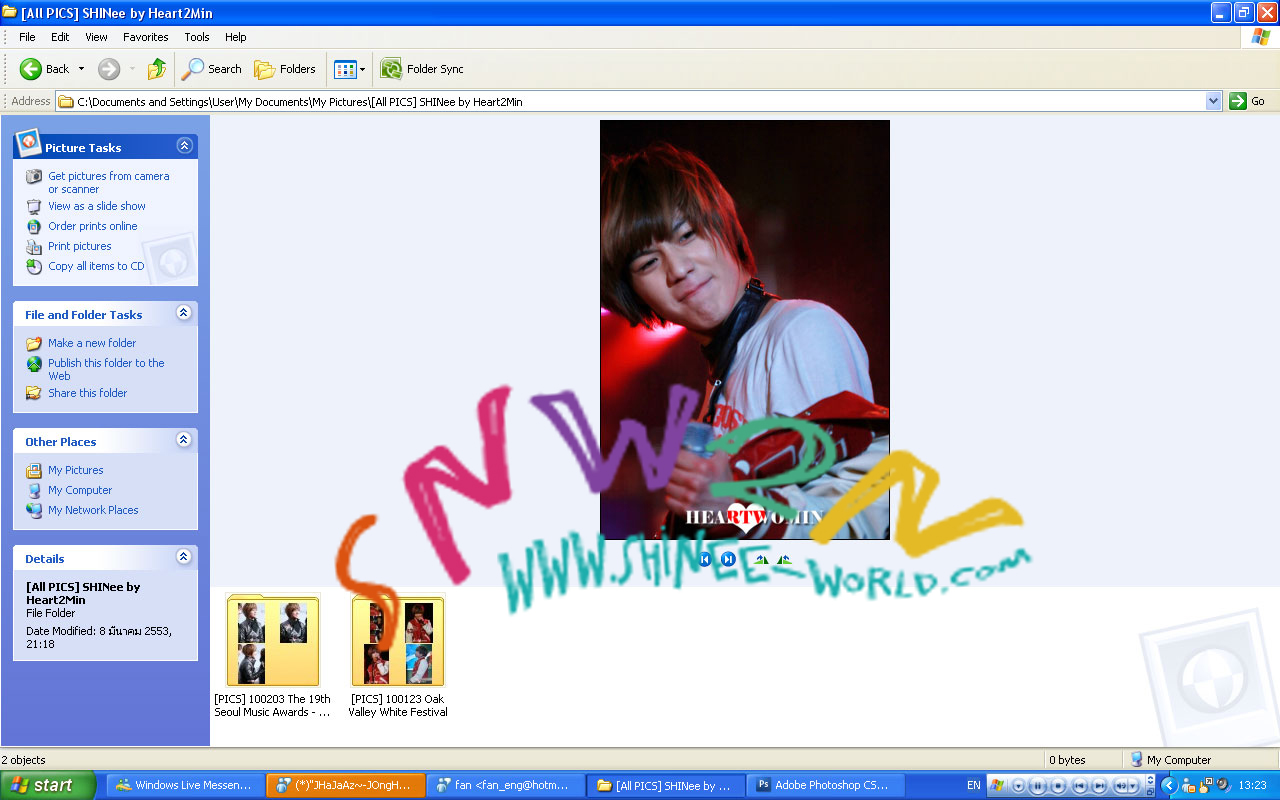Show hidden tray icons with the arrow
The width and height of the screenshot is (1280, 800).
coord(1168,786)
